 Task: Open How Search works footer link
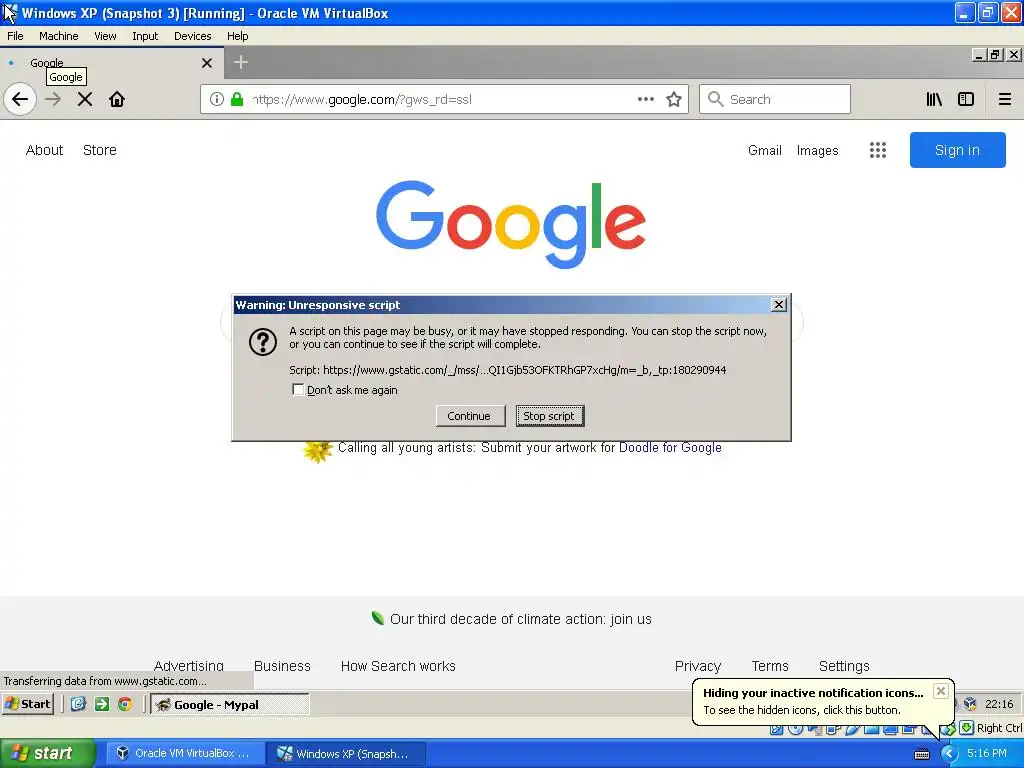tap(398, 666)
